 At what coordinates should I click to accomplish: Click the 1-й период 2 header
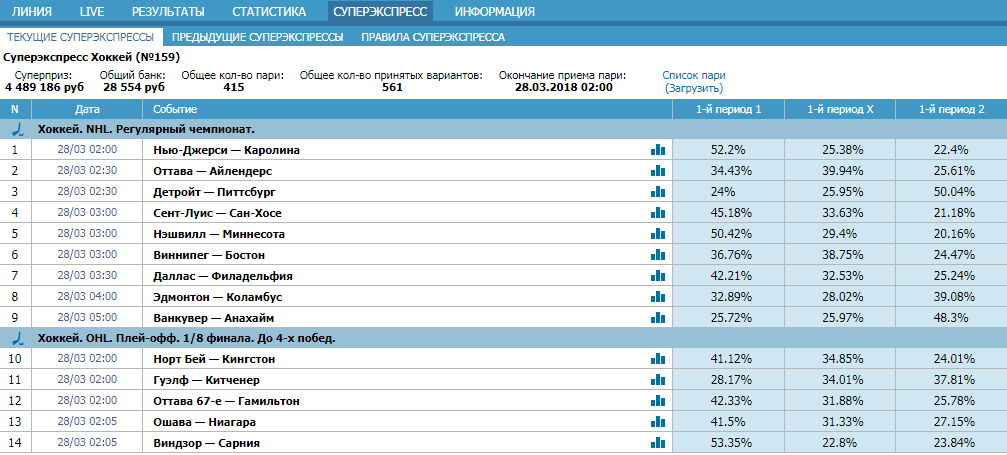[952, 109]
